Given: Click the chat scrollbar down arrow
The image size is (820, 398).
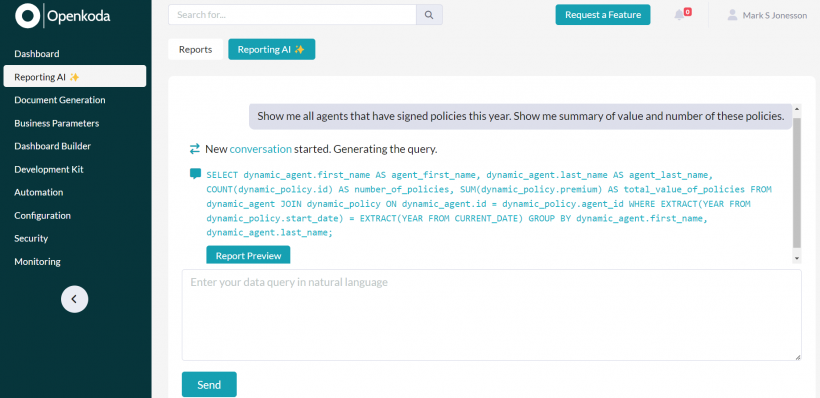Looking at the screenshot, I should coord(796,258).
